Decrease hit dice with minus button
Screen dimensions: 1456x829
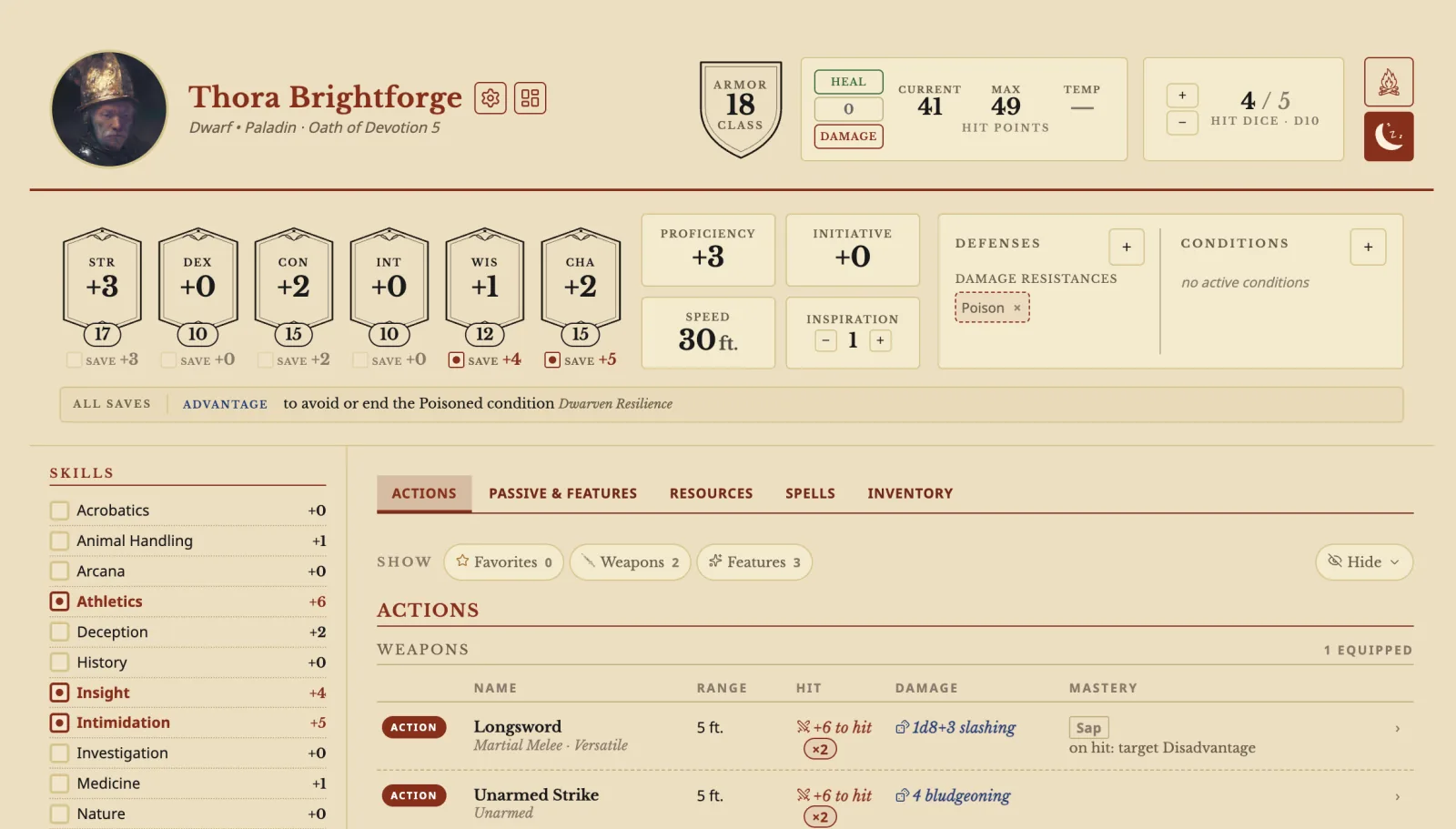tap(1182, 122)
